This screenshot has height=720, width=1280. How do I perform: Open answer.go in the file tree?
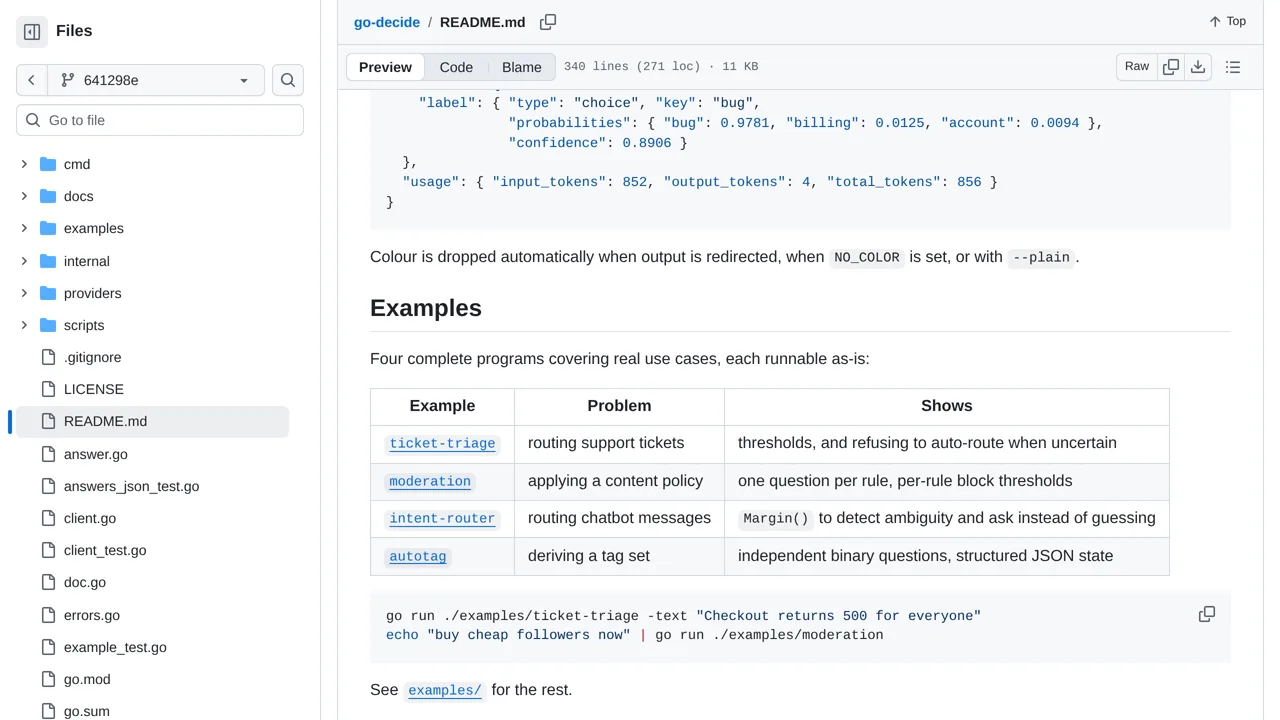[96, 454]
